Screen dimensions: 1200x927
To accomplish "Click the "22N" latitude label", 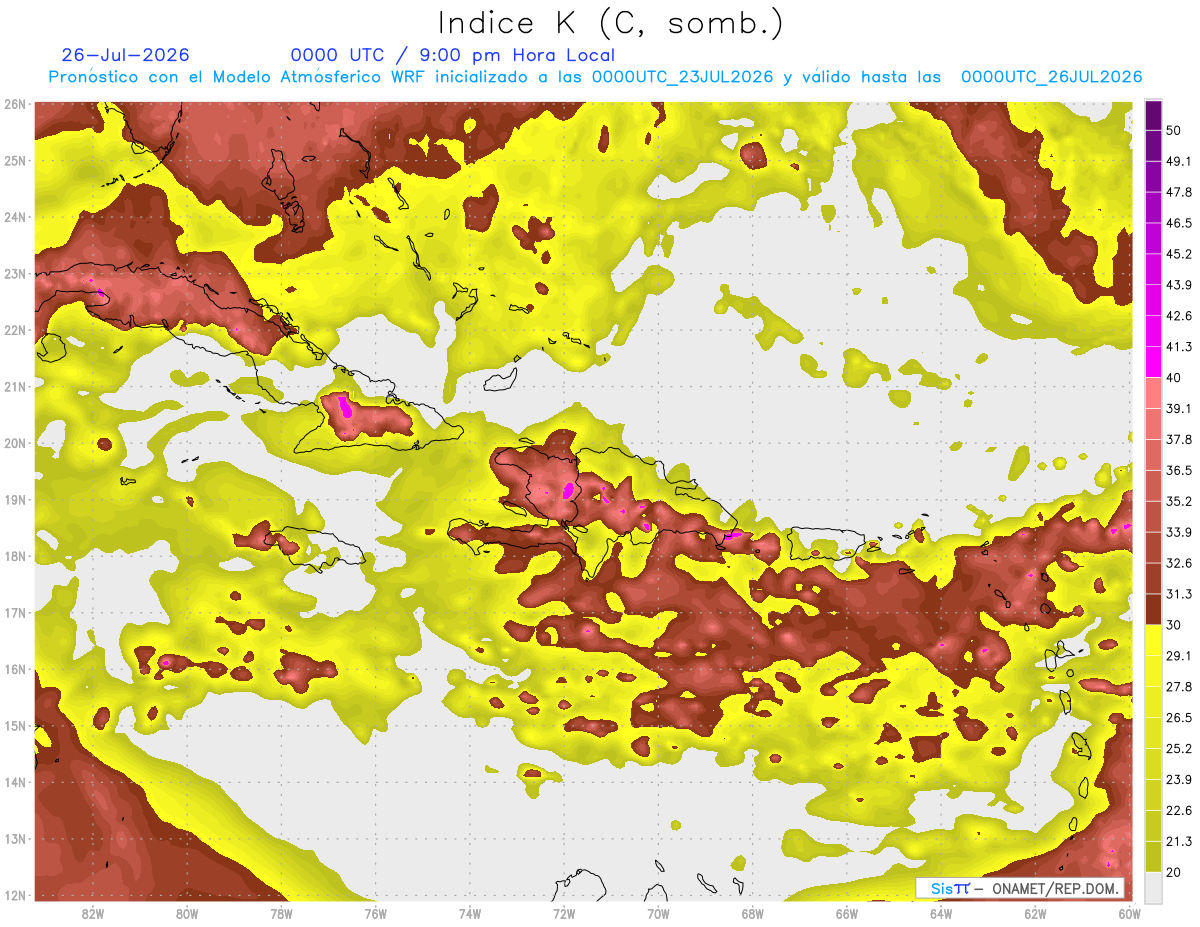I will 15,330.
